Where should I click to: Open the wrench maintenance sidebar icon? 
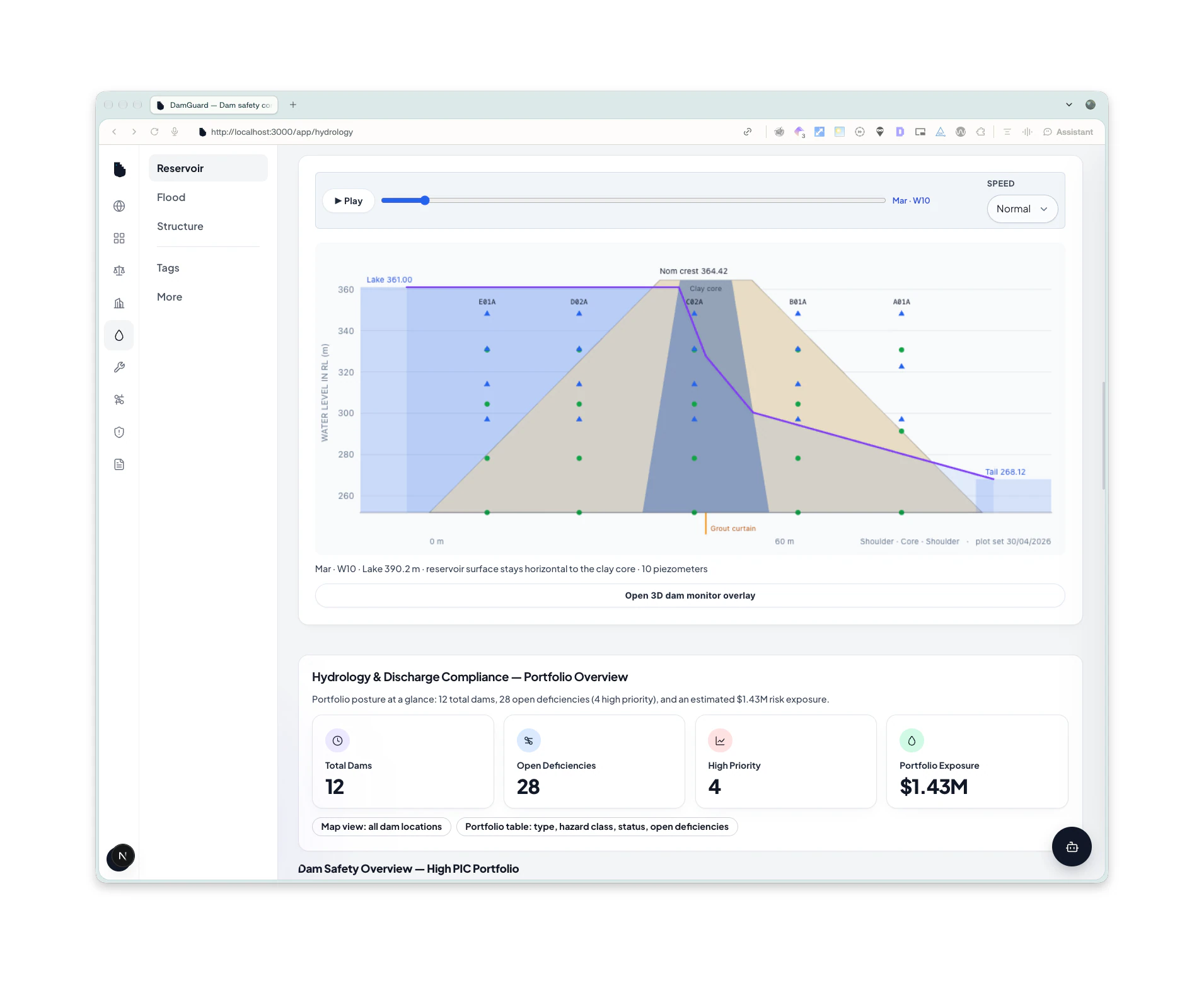119,367
